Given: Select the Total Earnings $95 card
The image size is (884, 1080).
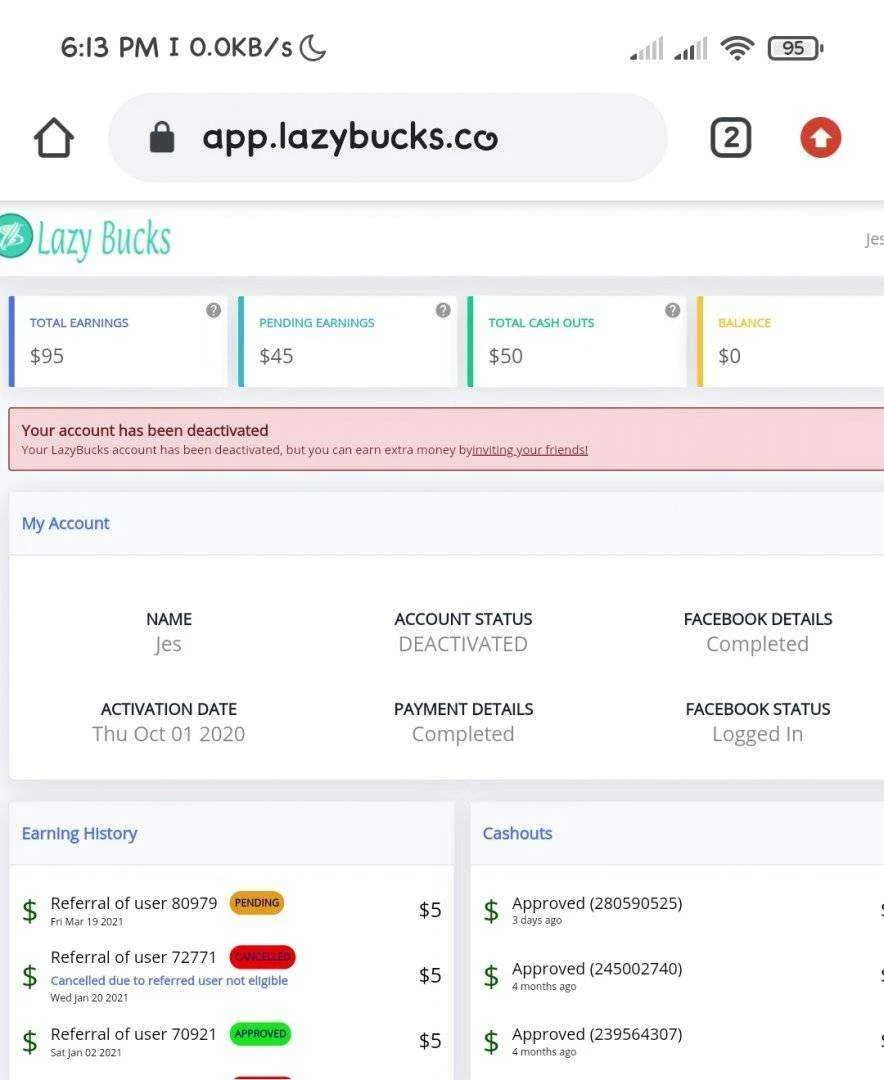Looking at the screenshot, I should point(118,341).
